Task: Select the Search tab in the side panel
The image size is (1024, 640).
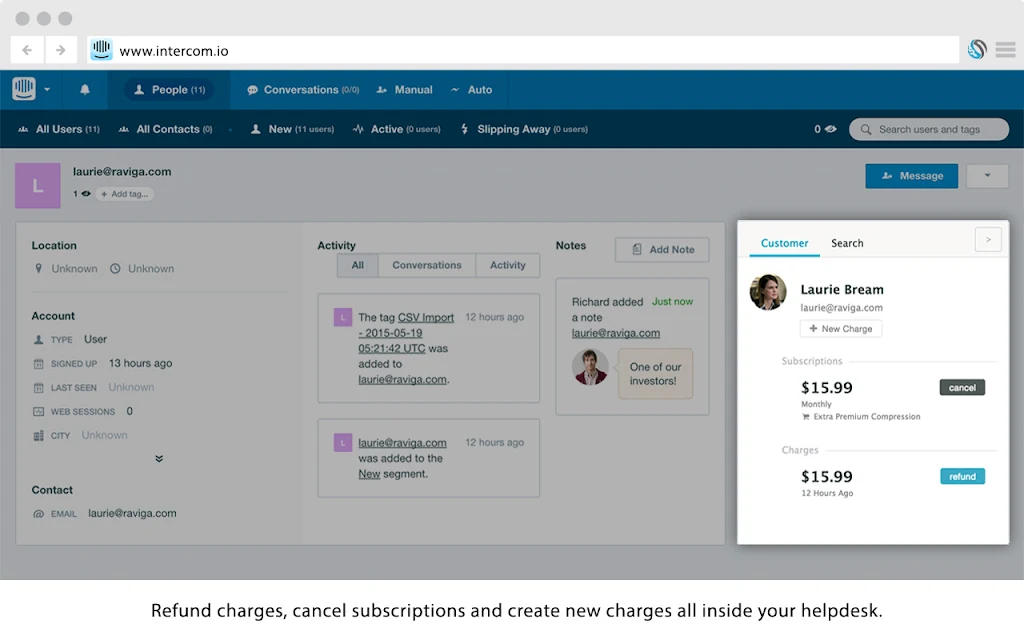Action: click(847, 243)
